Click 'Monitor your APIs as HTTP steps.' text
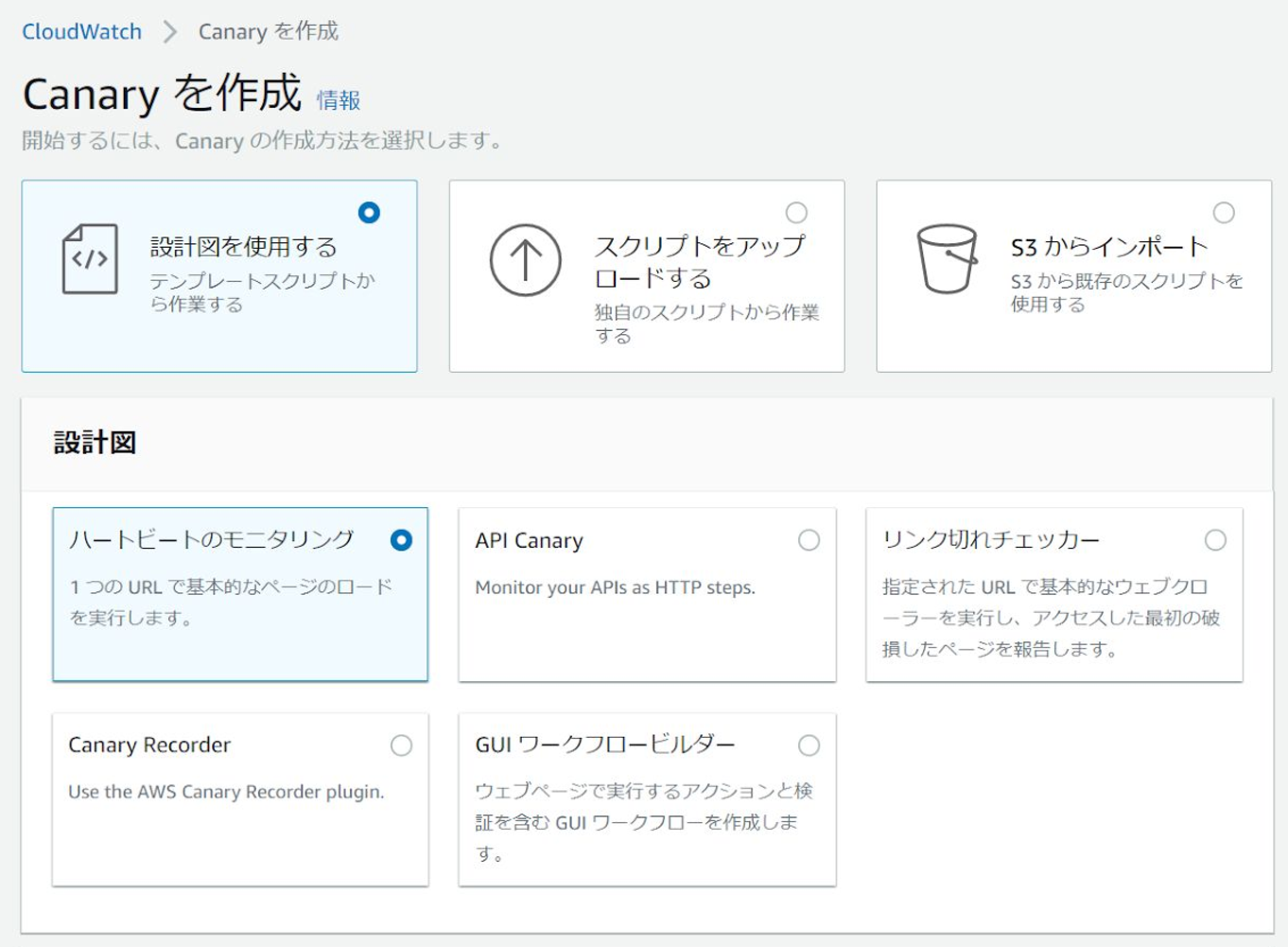Viewport: 1288px width, 947px height. [616, 587]
